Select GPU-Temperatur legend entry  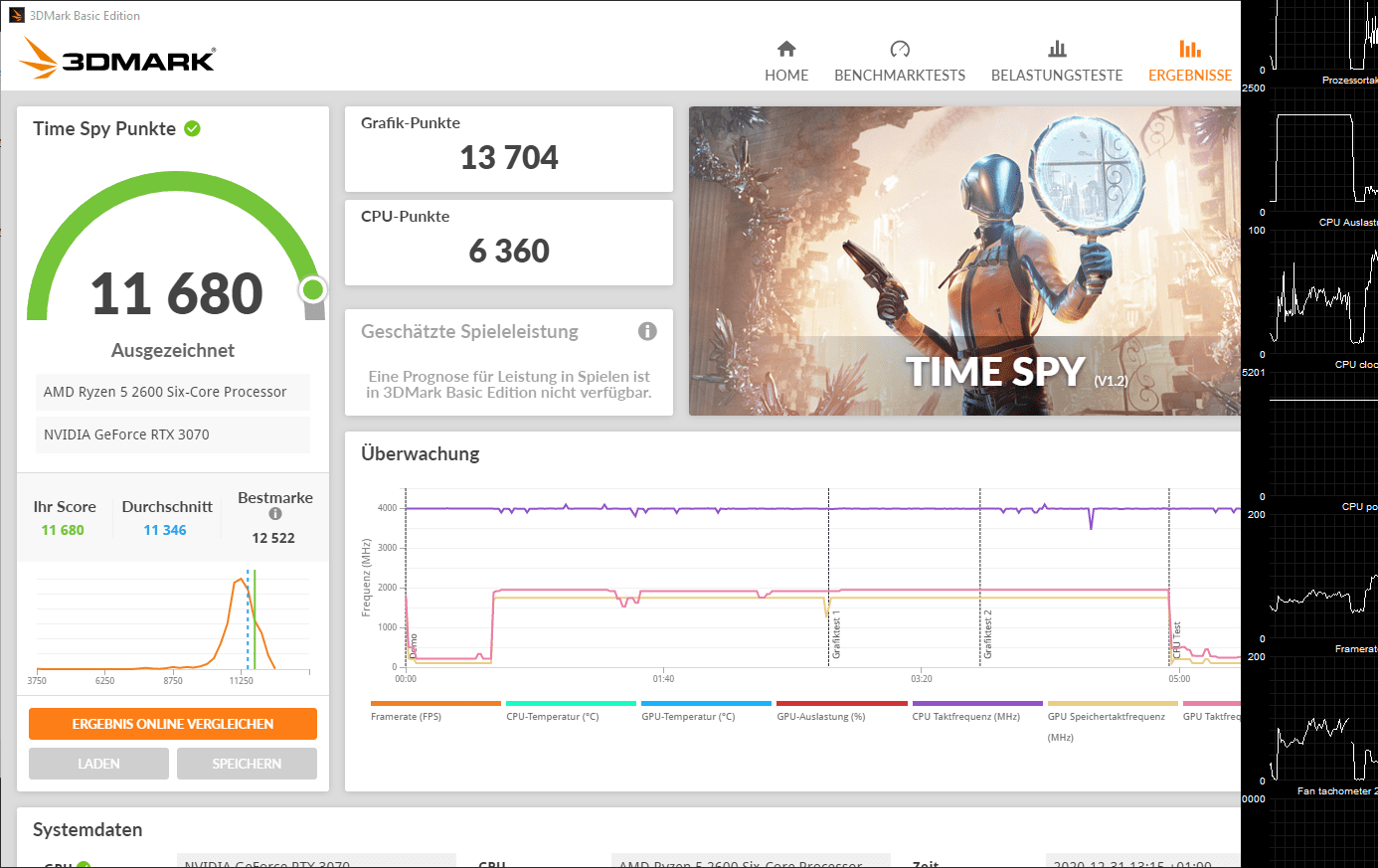706,711
